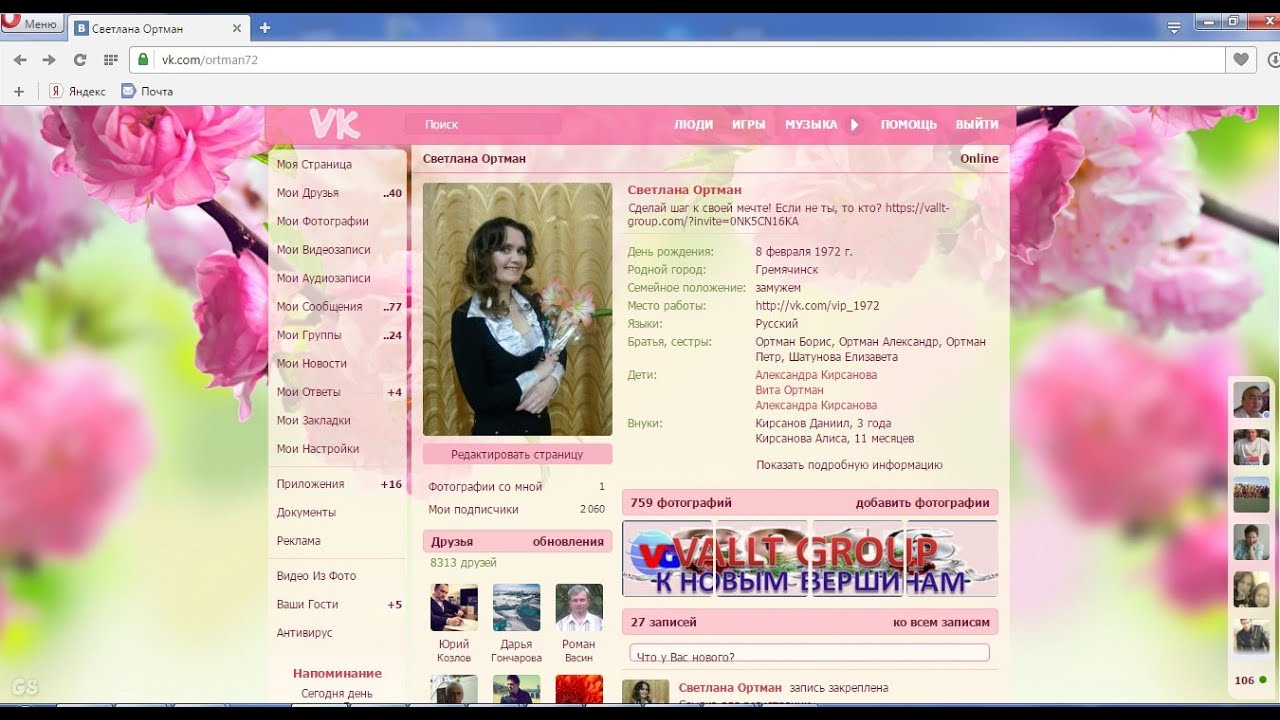
Task: Reload the page with the refresh icon
Action: (80, 60)
